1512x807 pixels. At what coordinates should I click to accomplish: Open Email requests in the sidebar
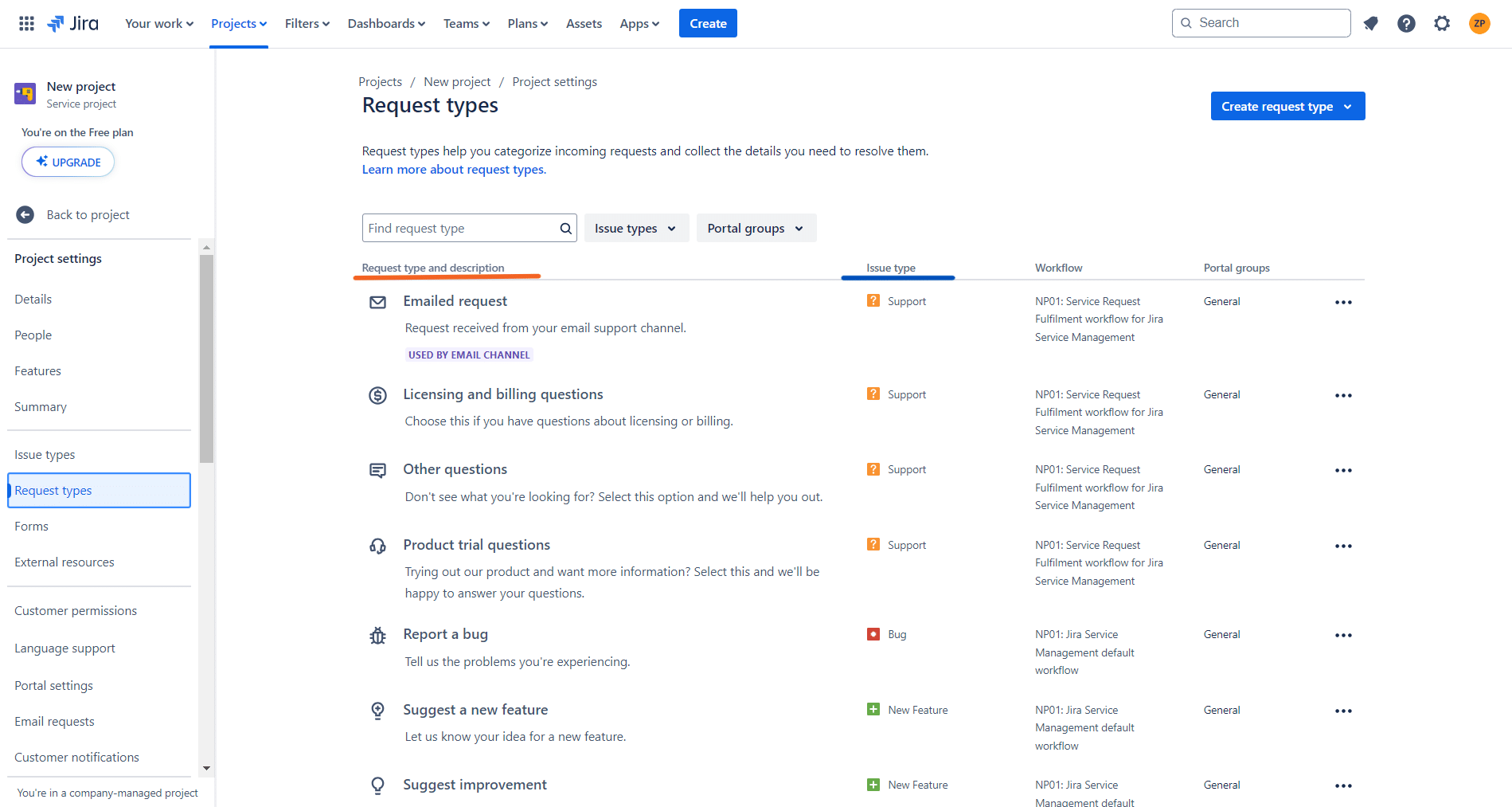[x=54, y=722]
